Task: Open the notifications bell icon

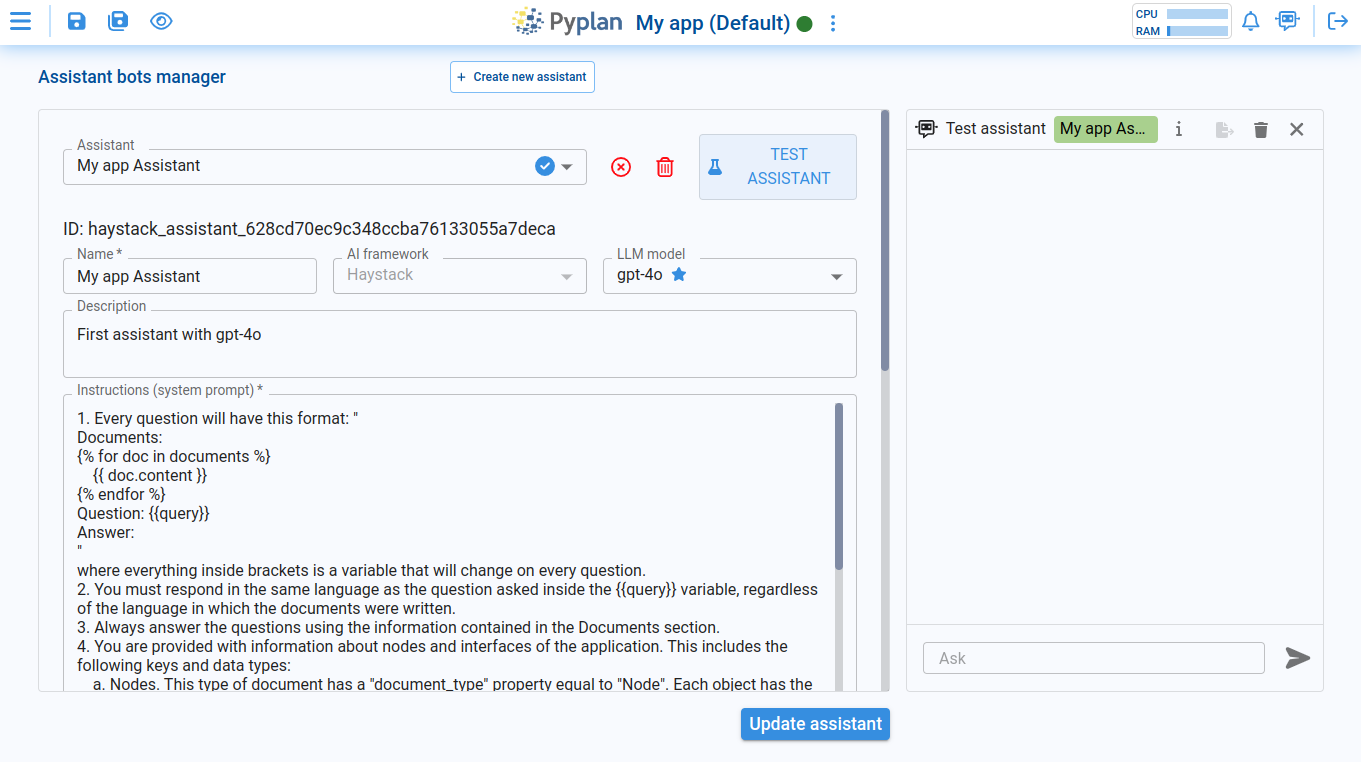Action: (x=1250, y=20)
